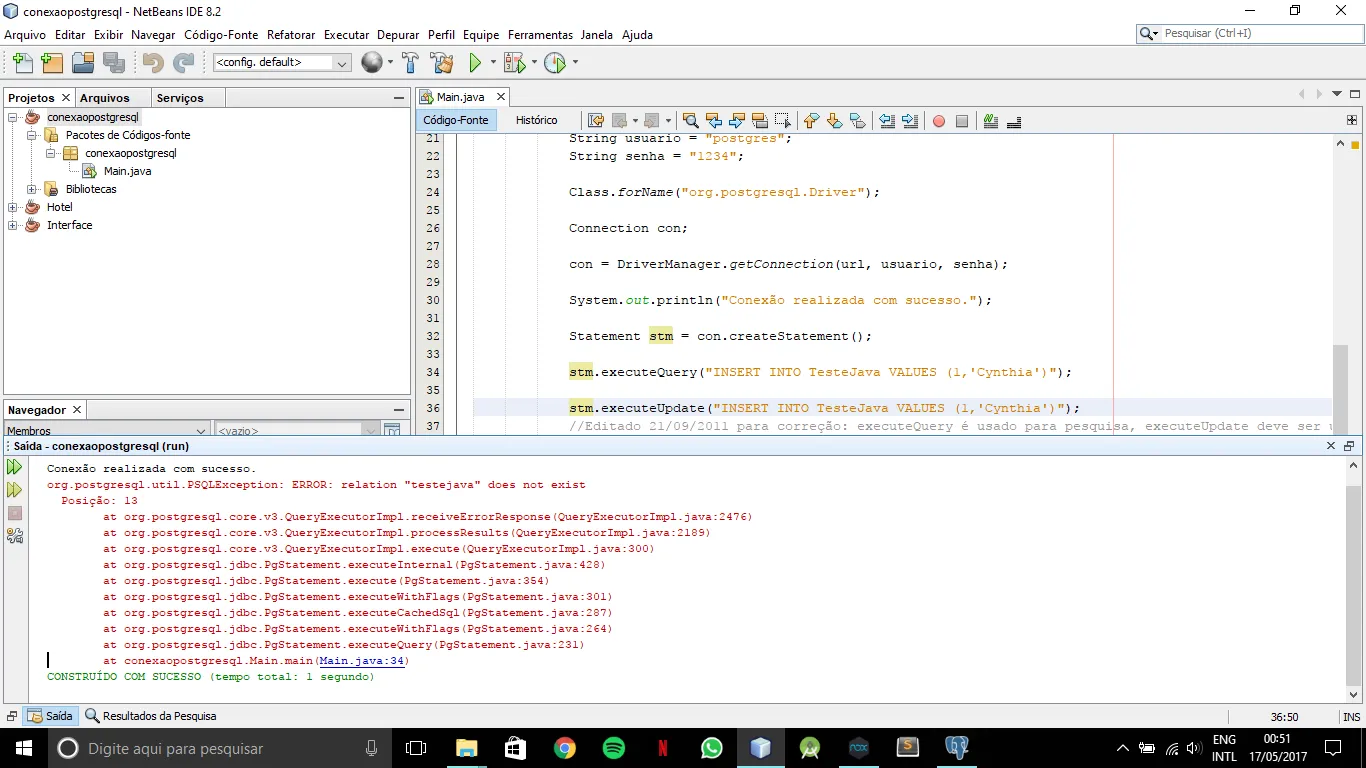Switch editor to Histórico view

coord(536,120)
